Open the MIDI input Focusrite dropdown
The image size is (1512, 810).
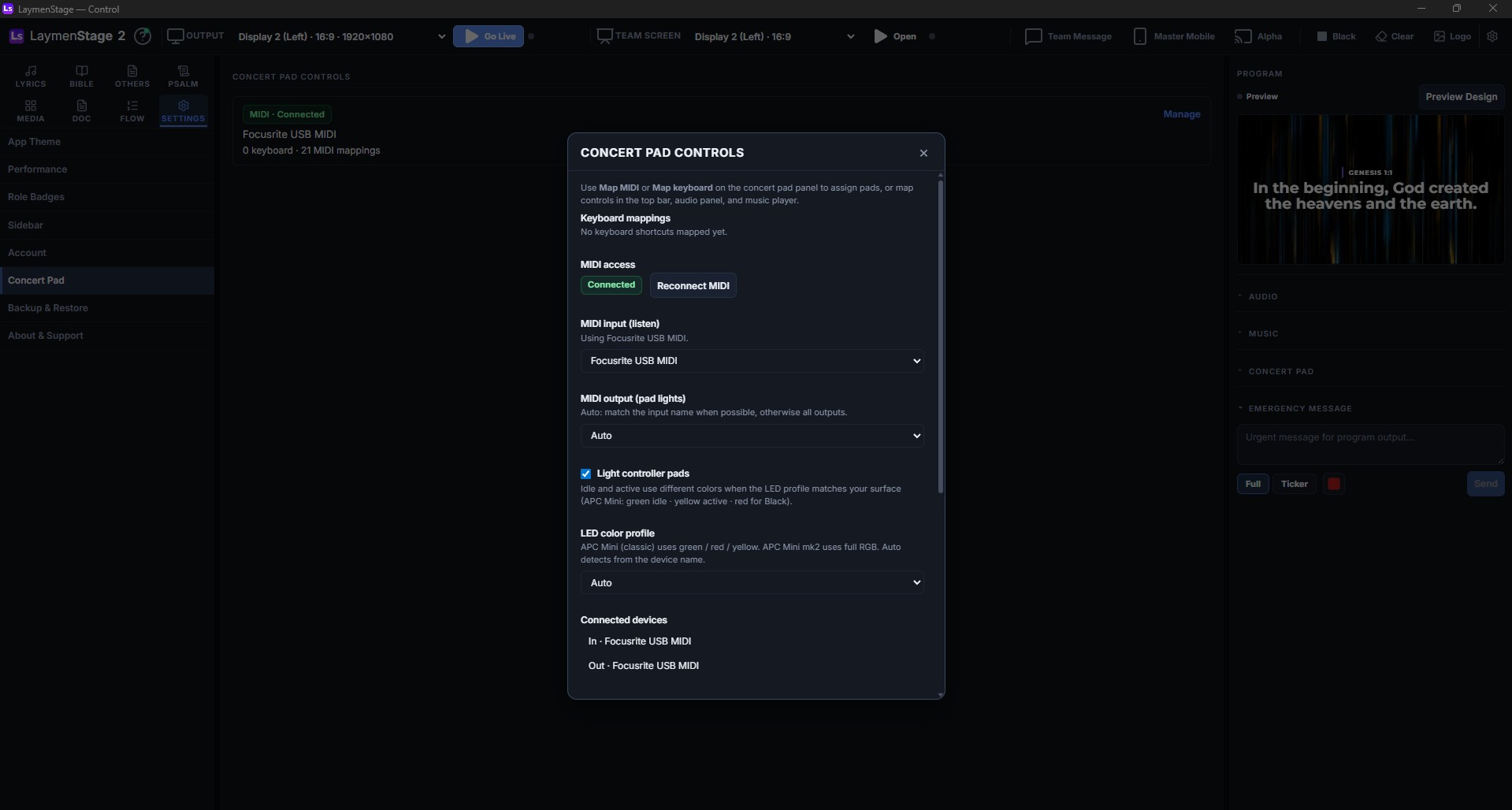[752, 361]
